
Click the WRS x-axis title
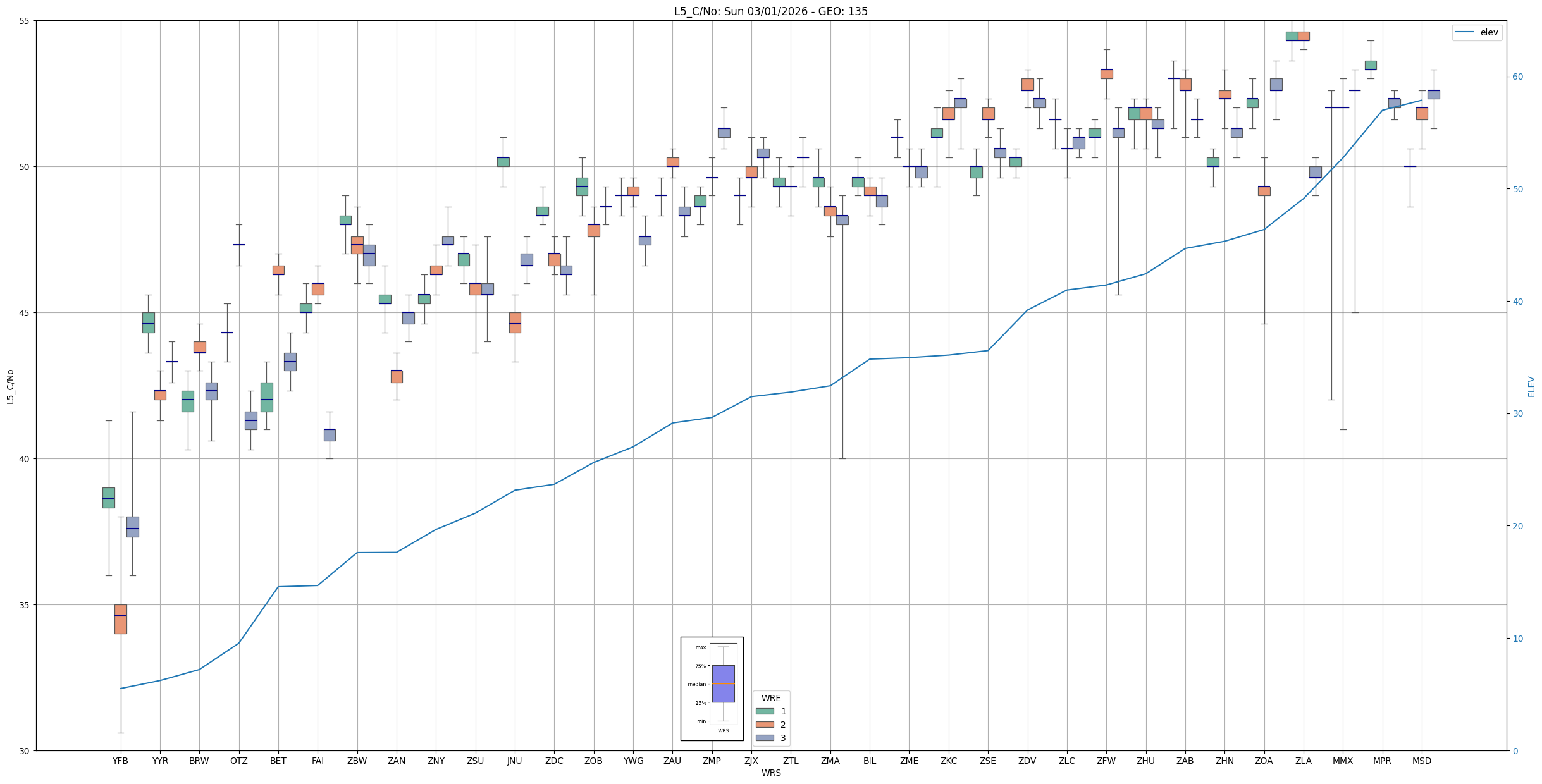coord(770,773)
